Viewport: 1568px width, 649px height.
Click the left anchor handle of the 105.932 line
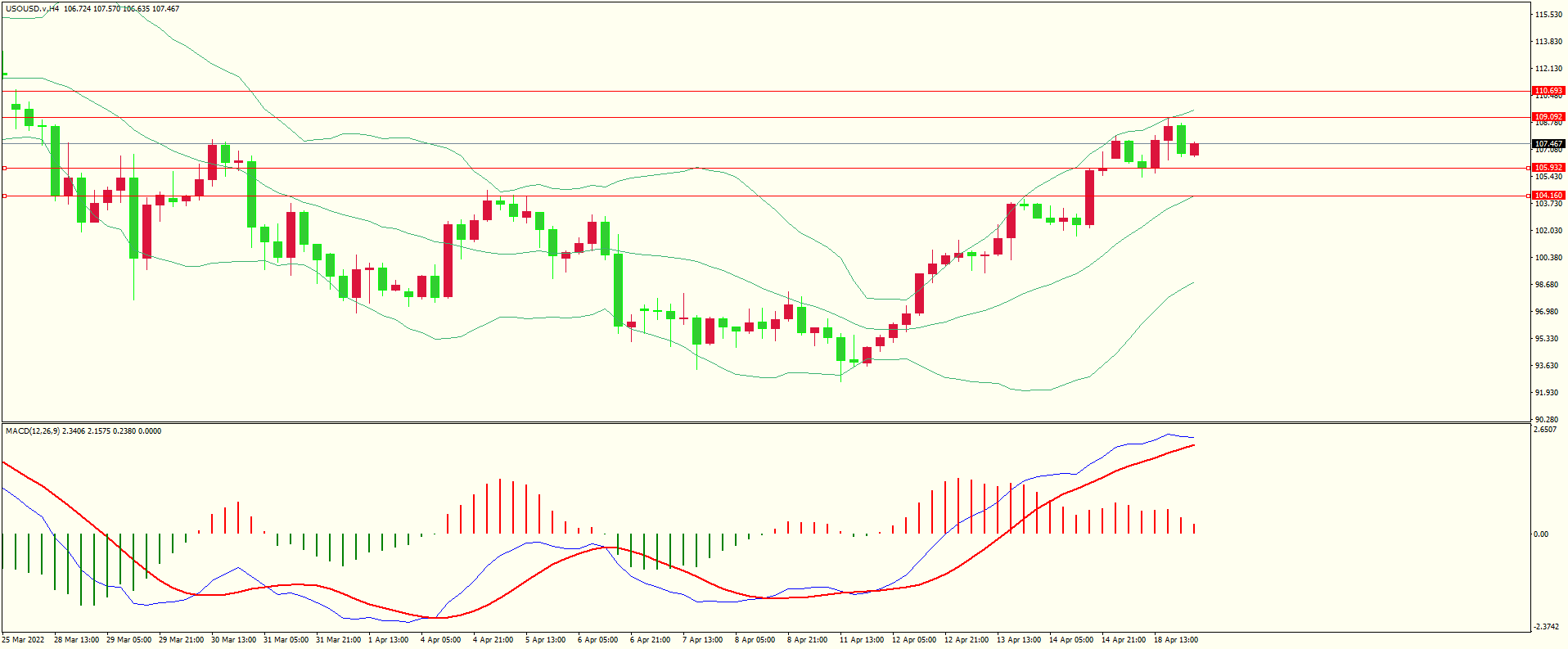click(4, 169)
